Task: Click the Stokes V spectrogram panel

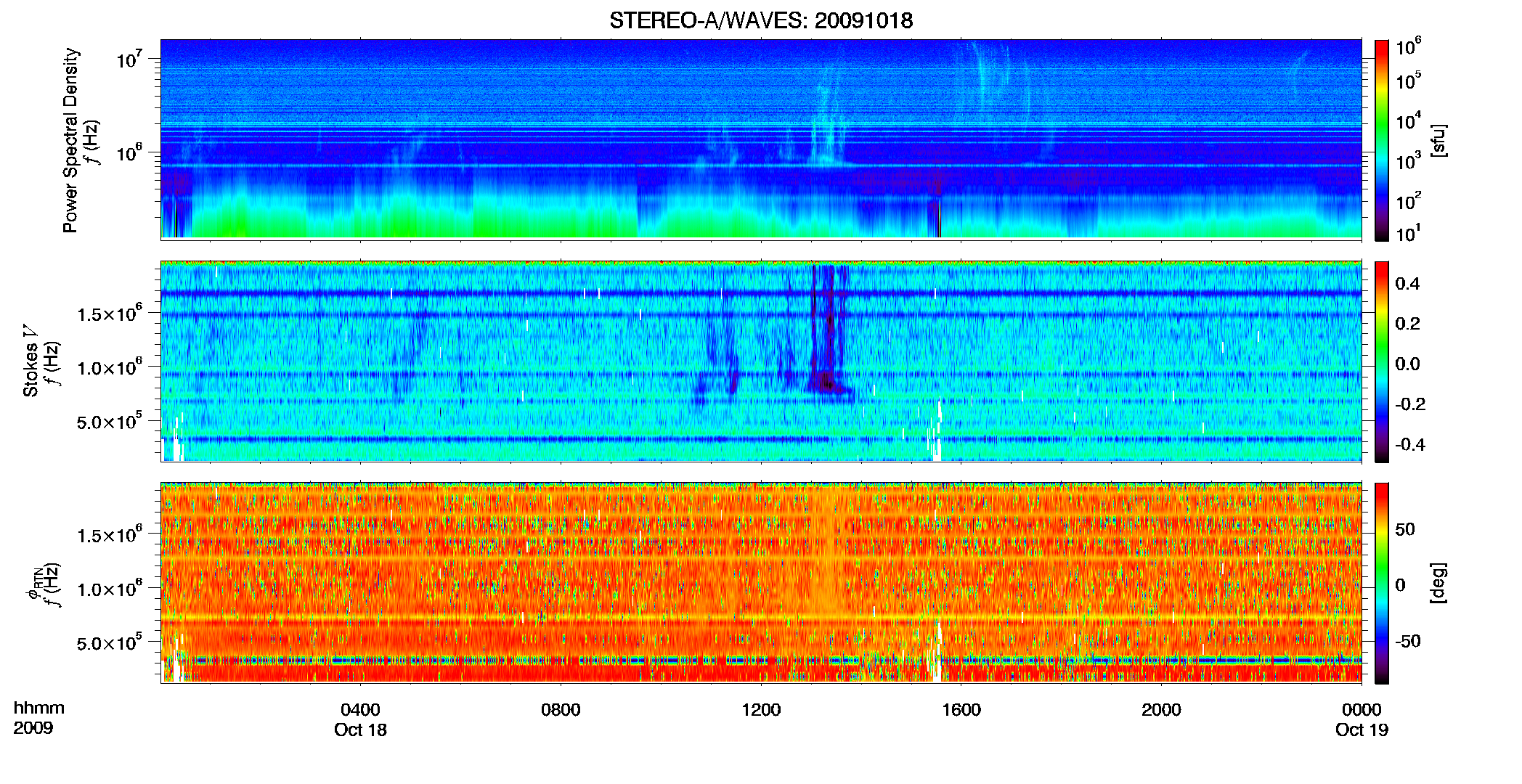Action: (761, 361)
